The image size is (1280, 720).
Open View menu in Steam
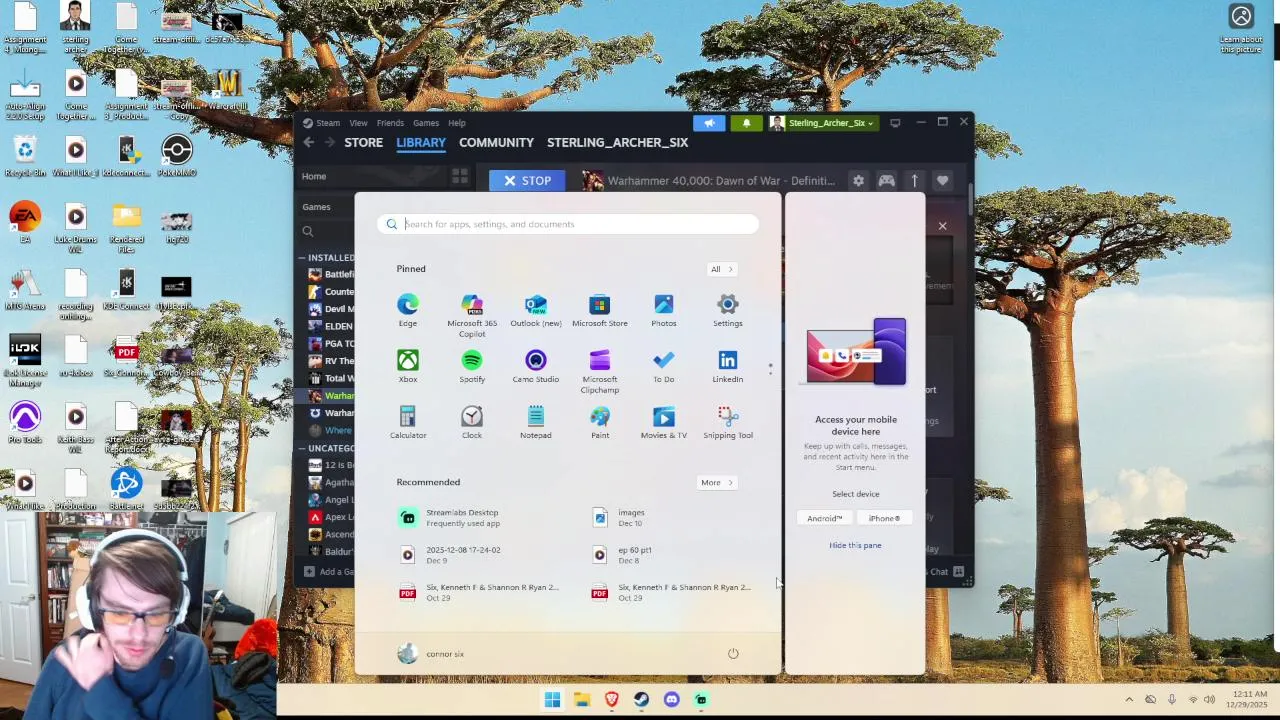point(358,123)
